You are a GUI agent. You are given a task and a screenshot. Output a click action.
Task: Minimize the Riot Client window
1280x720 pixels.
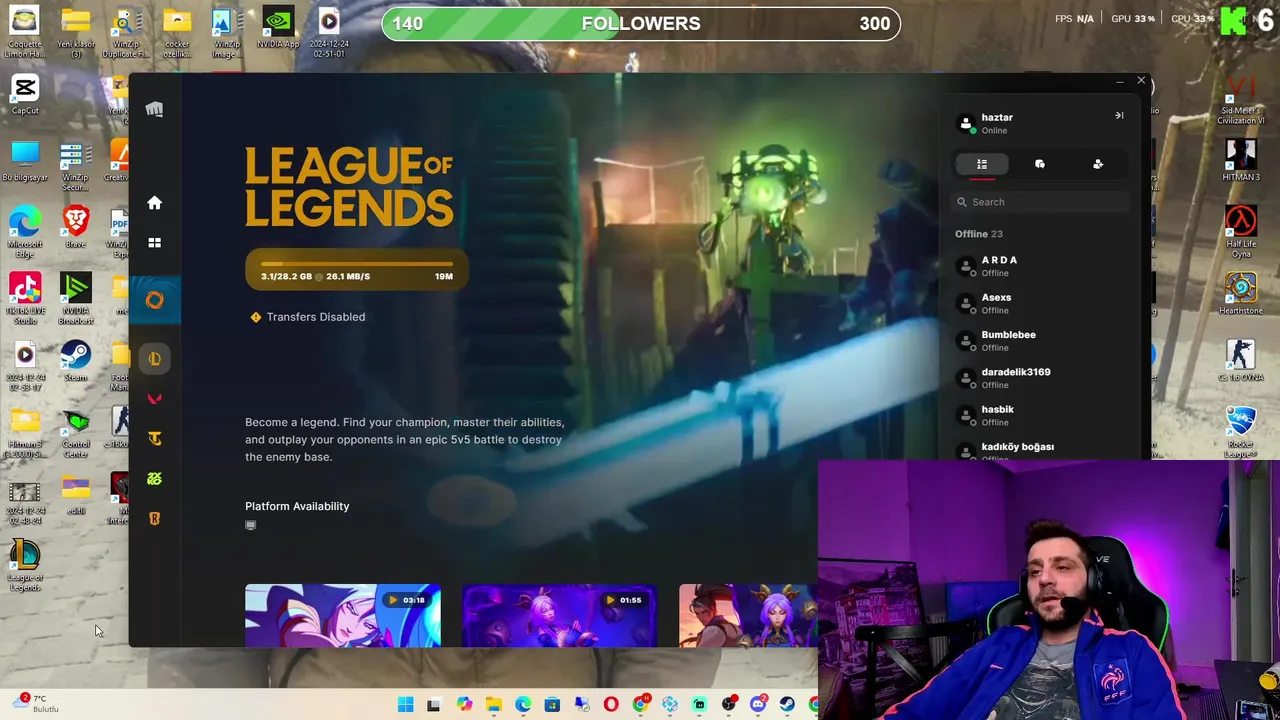pos(1119,81)
